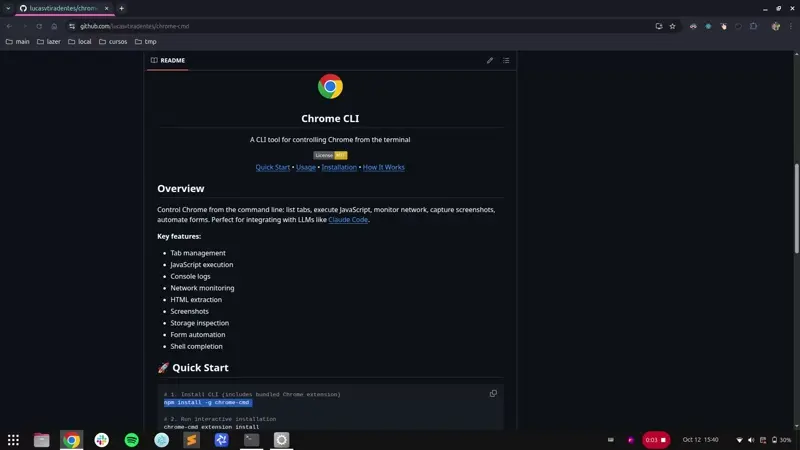Open the Claude Code link
This screenshot has height=450, width=800.
(x=348, y=219)
